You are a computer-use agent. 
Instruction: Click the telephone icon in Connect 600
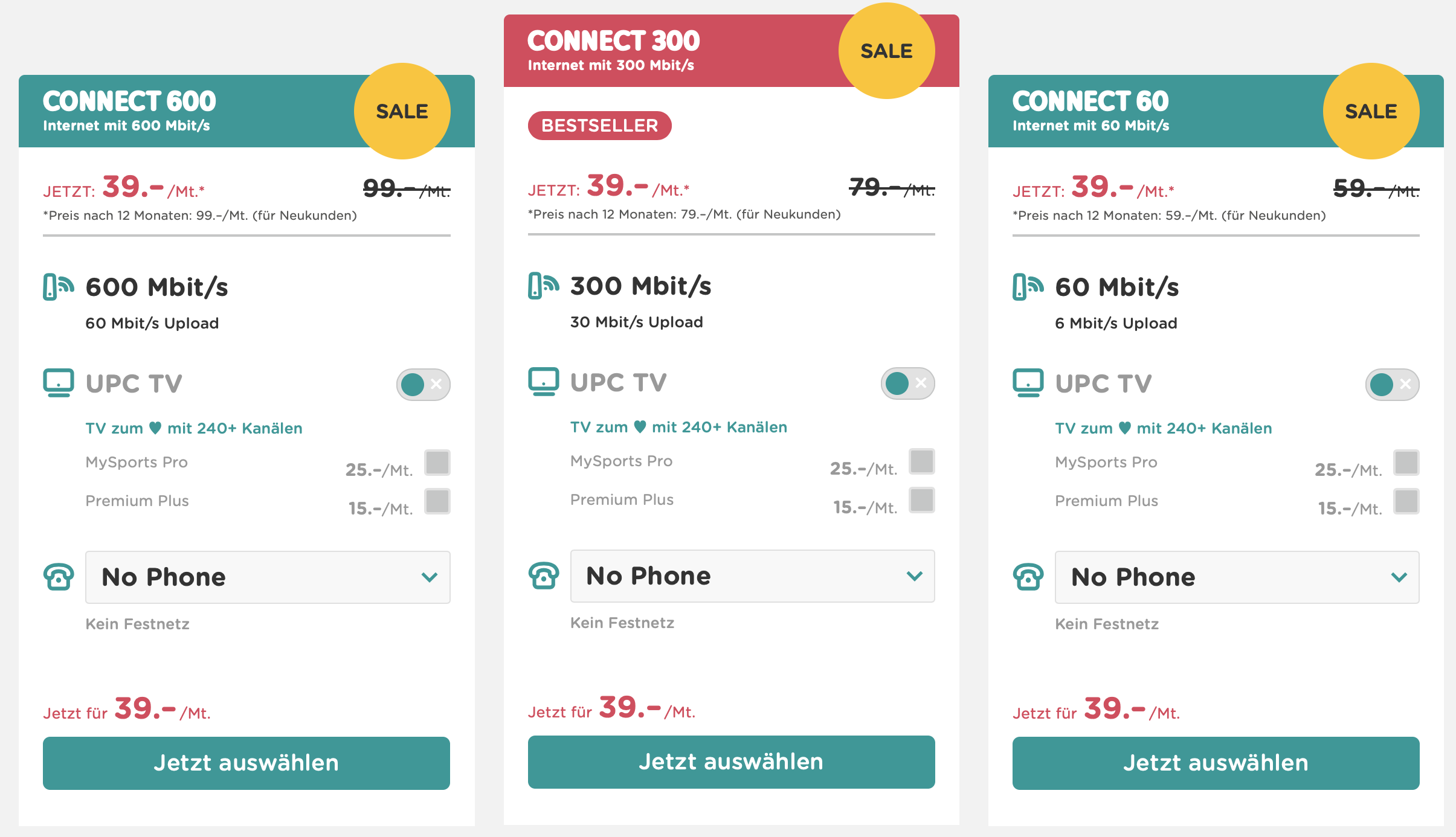(59, 577)
